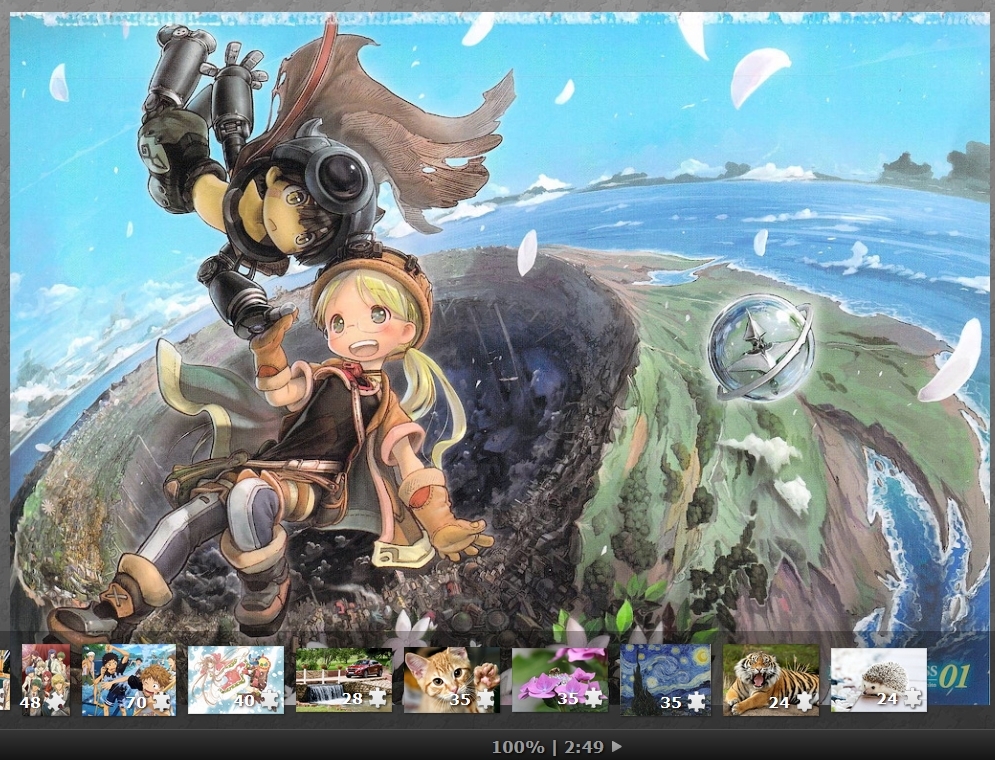Open the 35-piece Starry Night puzzle
The width and height of the screenshot is (995, 760).
coord(666,680)
